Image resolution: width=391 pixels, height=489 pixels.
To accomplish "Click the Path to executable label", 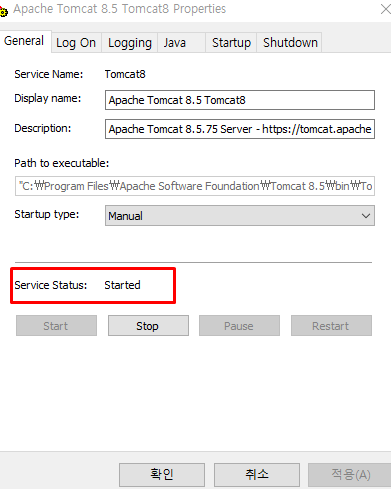I will [x=62, y=163].
